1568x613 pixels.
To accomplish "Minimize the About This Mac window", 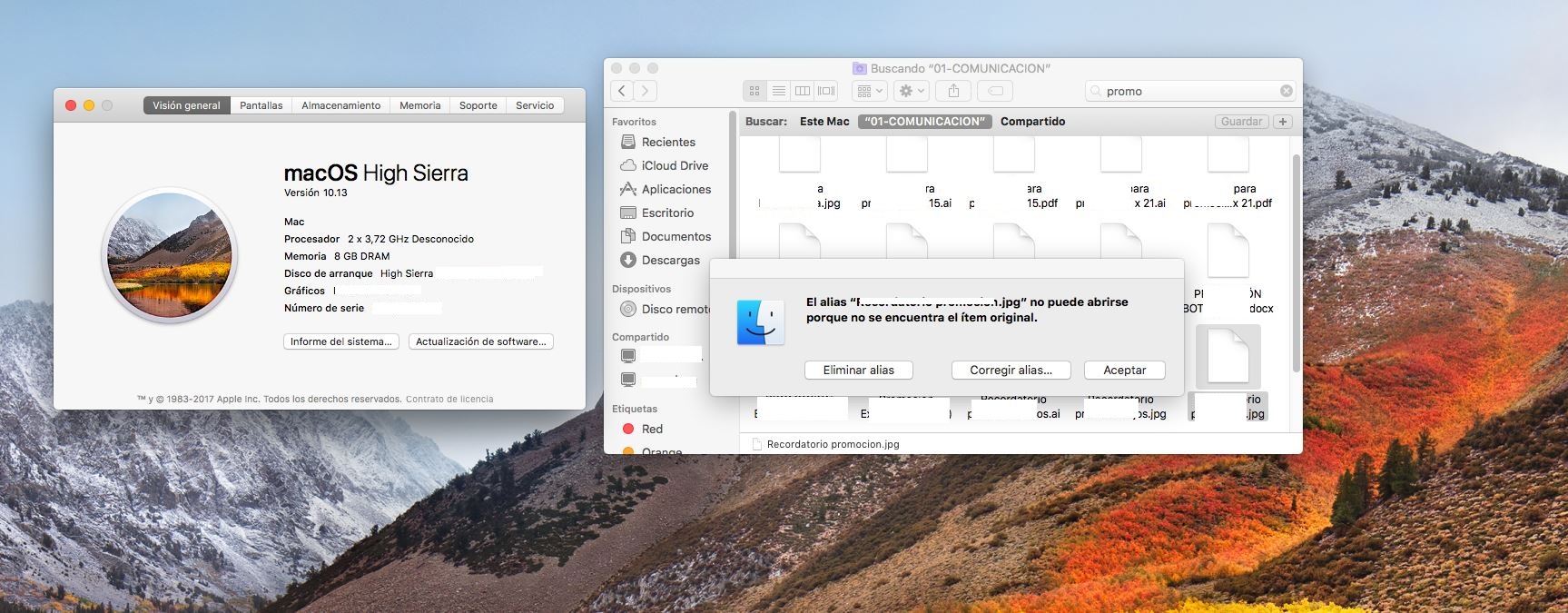I will pyautogui.click(x=89, y=105).
